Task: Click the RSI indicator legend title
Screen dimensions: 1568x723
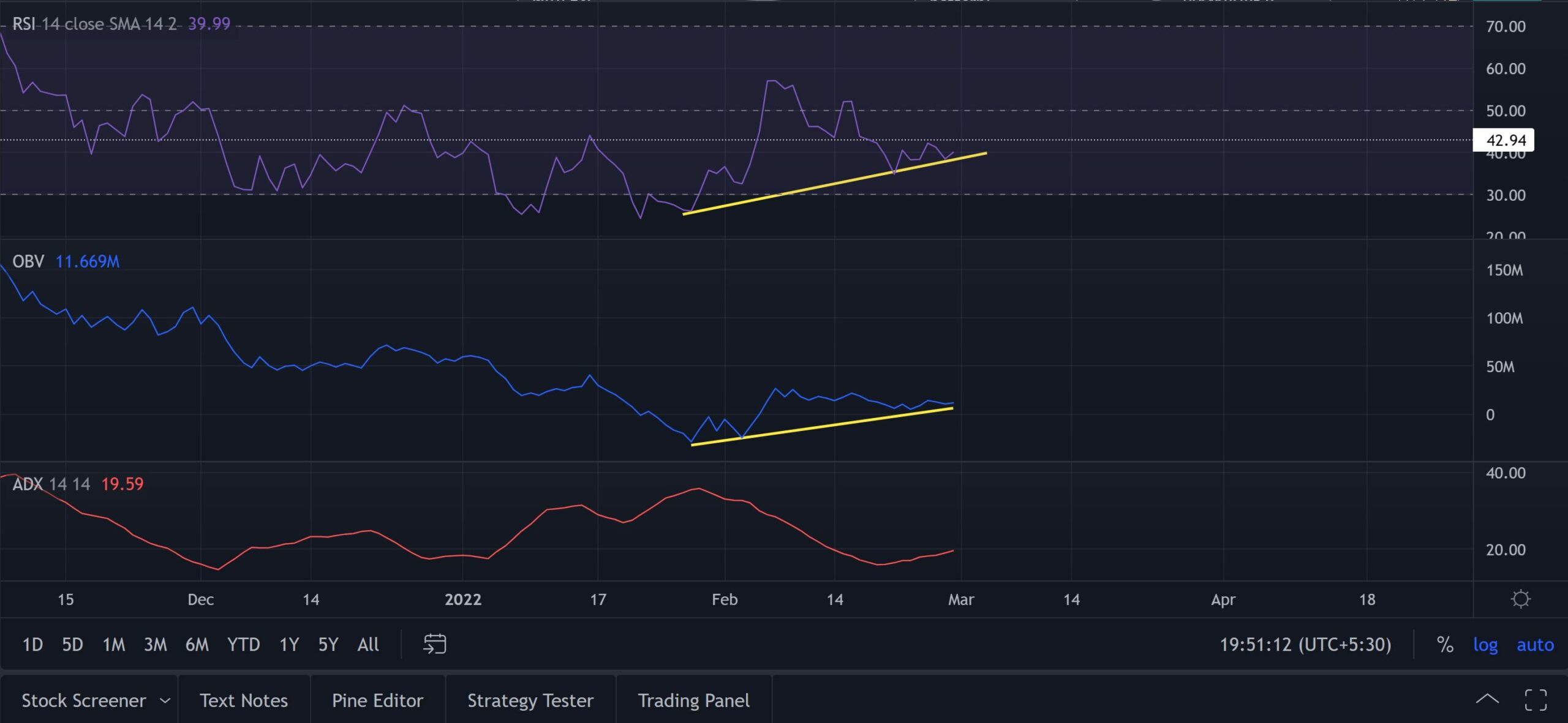Action: coord(23,24)
